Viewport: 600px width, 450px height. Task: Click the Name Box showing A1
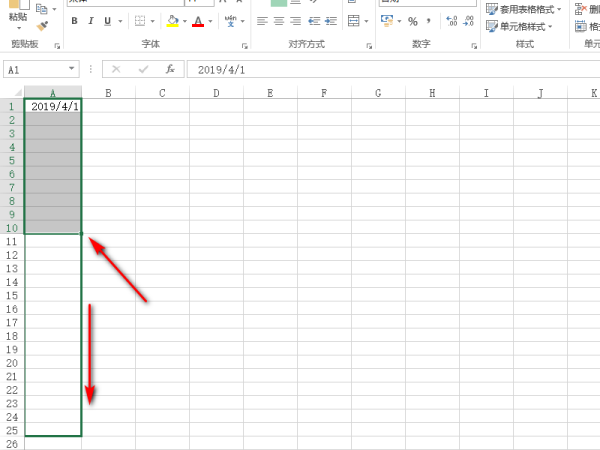[35, 69]
